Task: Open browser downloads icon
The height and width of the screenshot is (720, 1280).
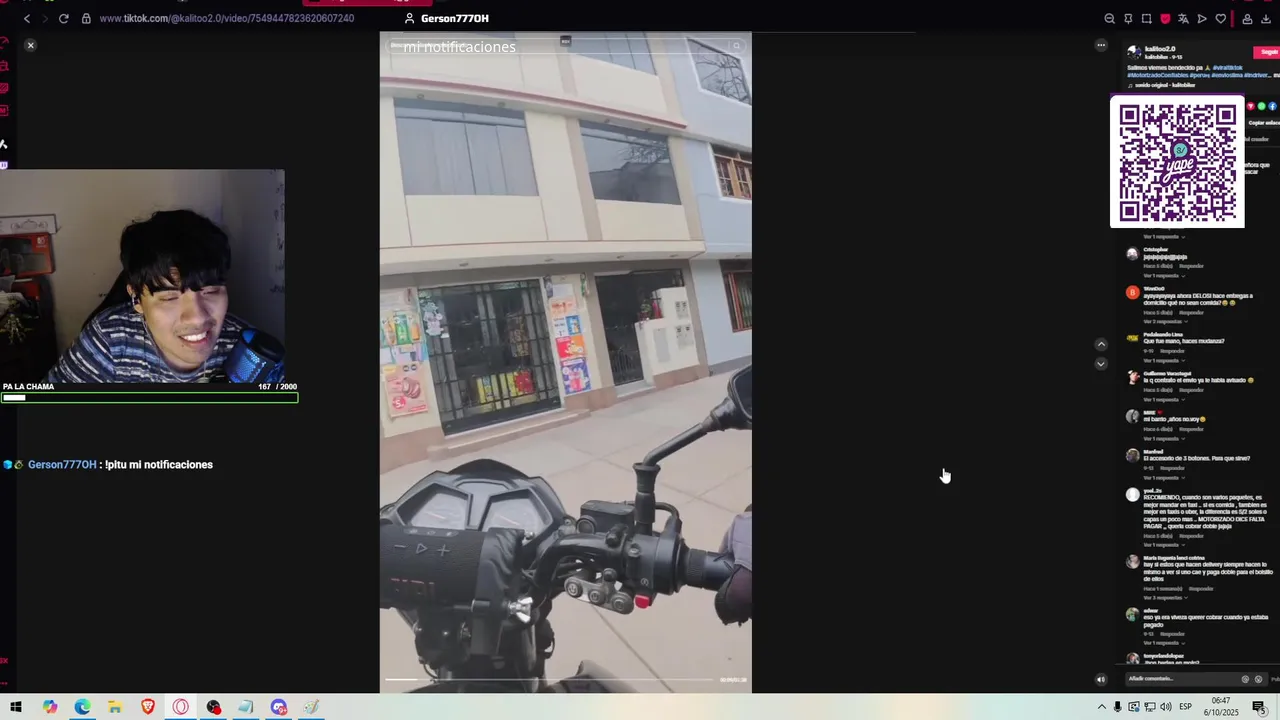Action: point(1265,19)
